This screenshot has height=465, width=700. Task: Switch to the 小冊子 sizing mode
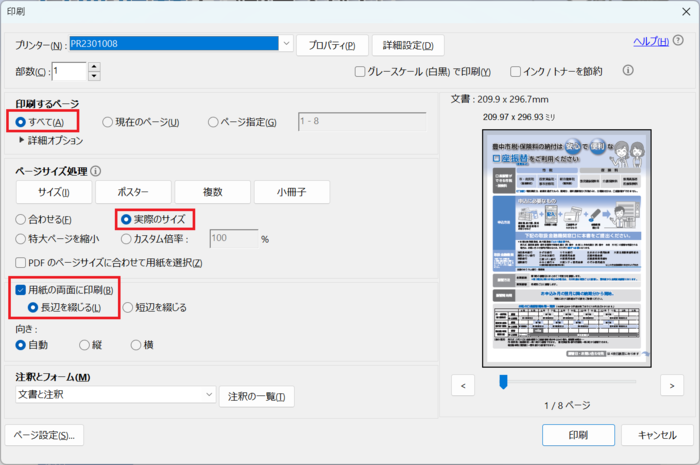292,192
